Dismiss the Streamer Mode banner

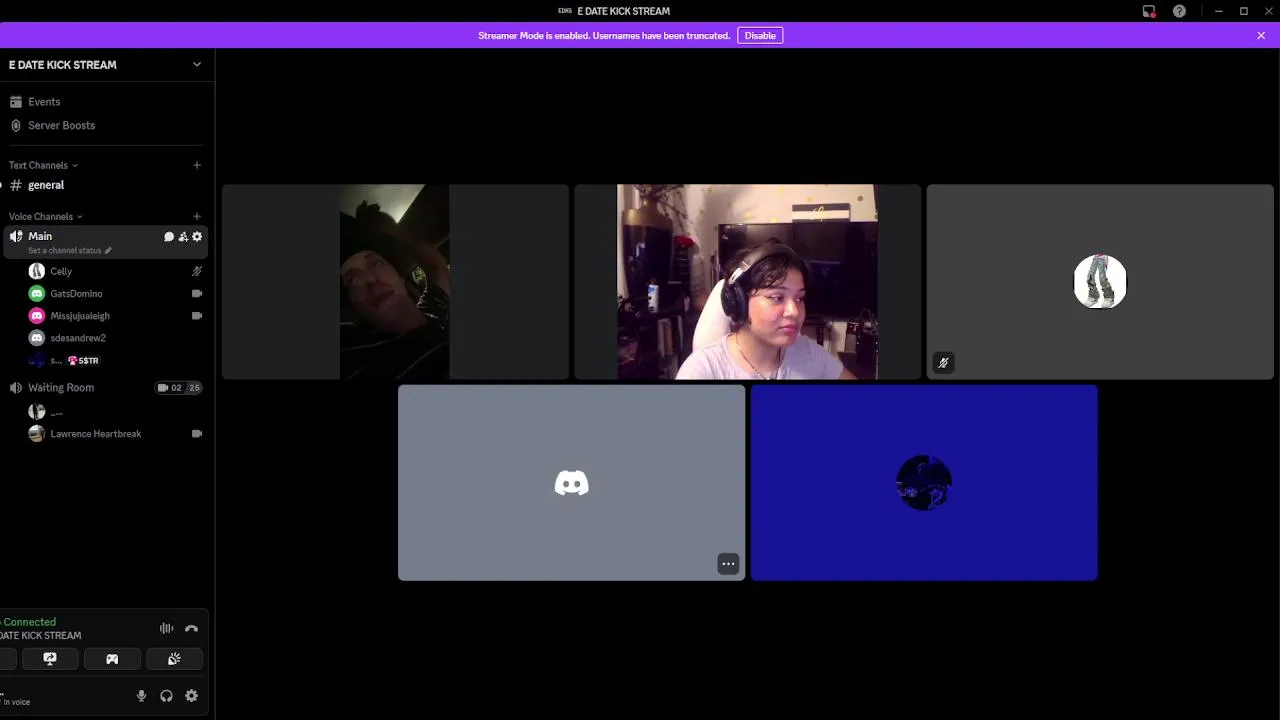coord(1261,35)
